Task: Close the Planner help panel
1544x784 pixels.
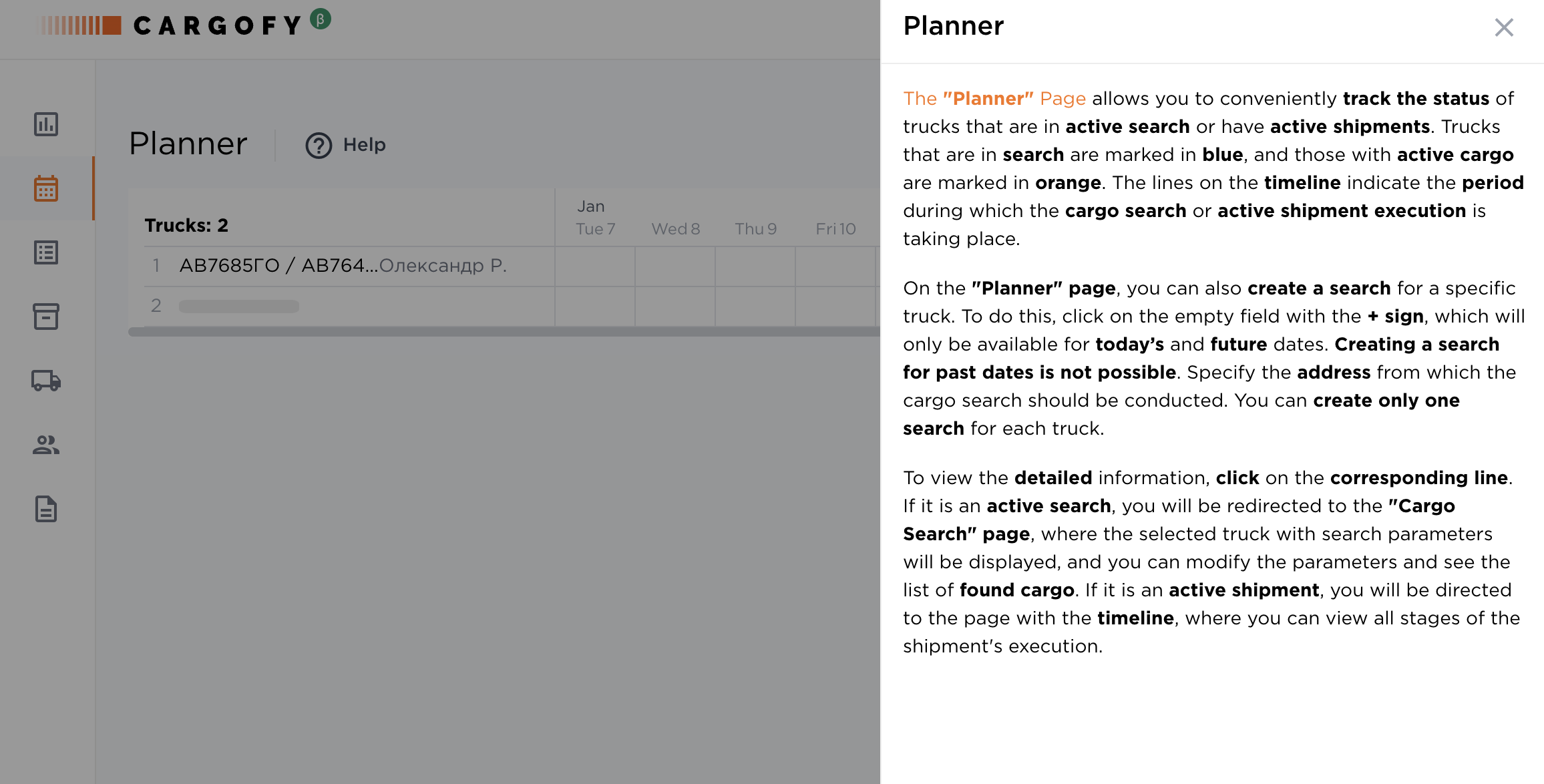Action: pyautogui.click(x=1503, y=27)
